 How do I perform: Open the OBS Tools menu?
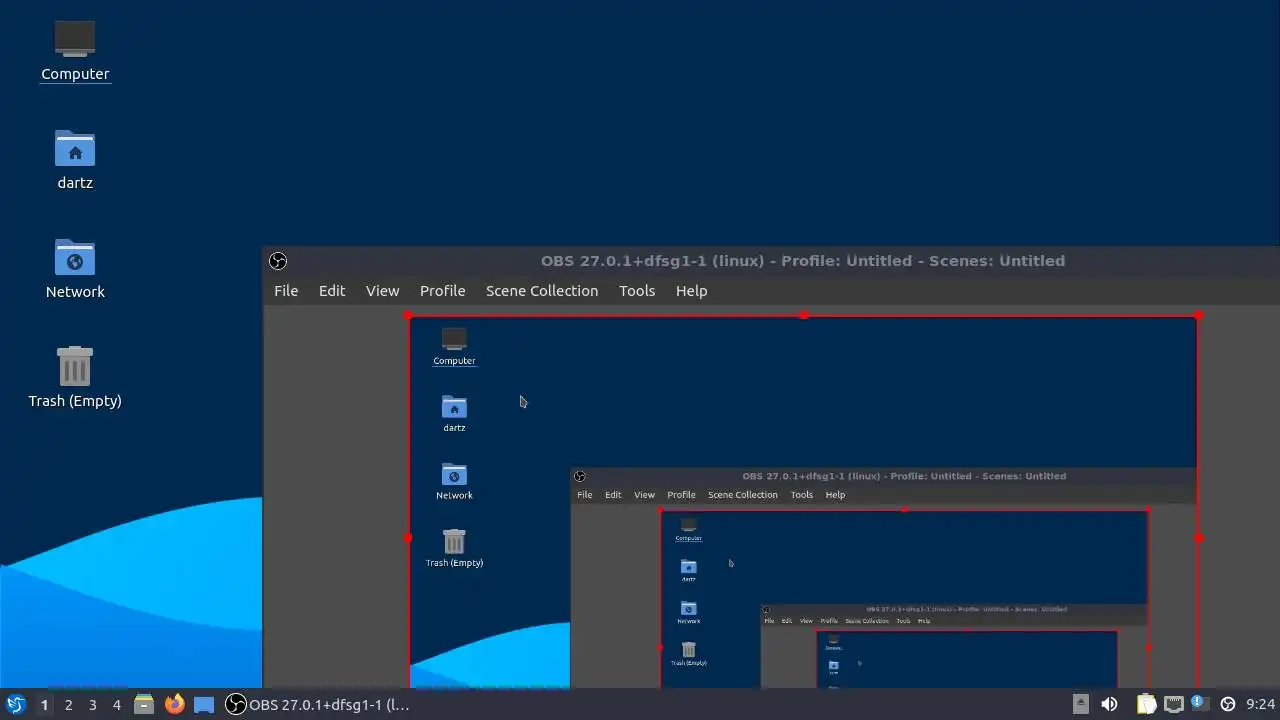637,291
